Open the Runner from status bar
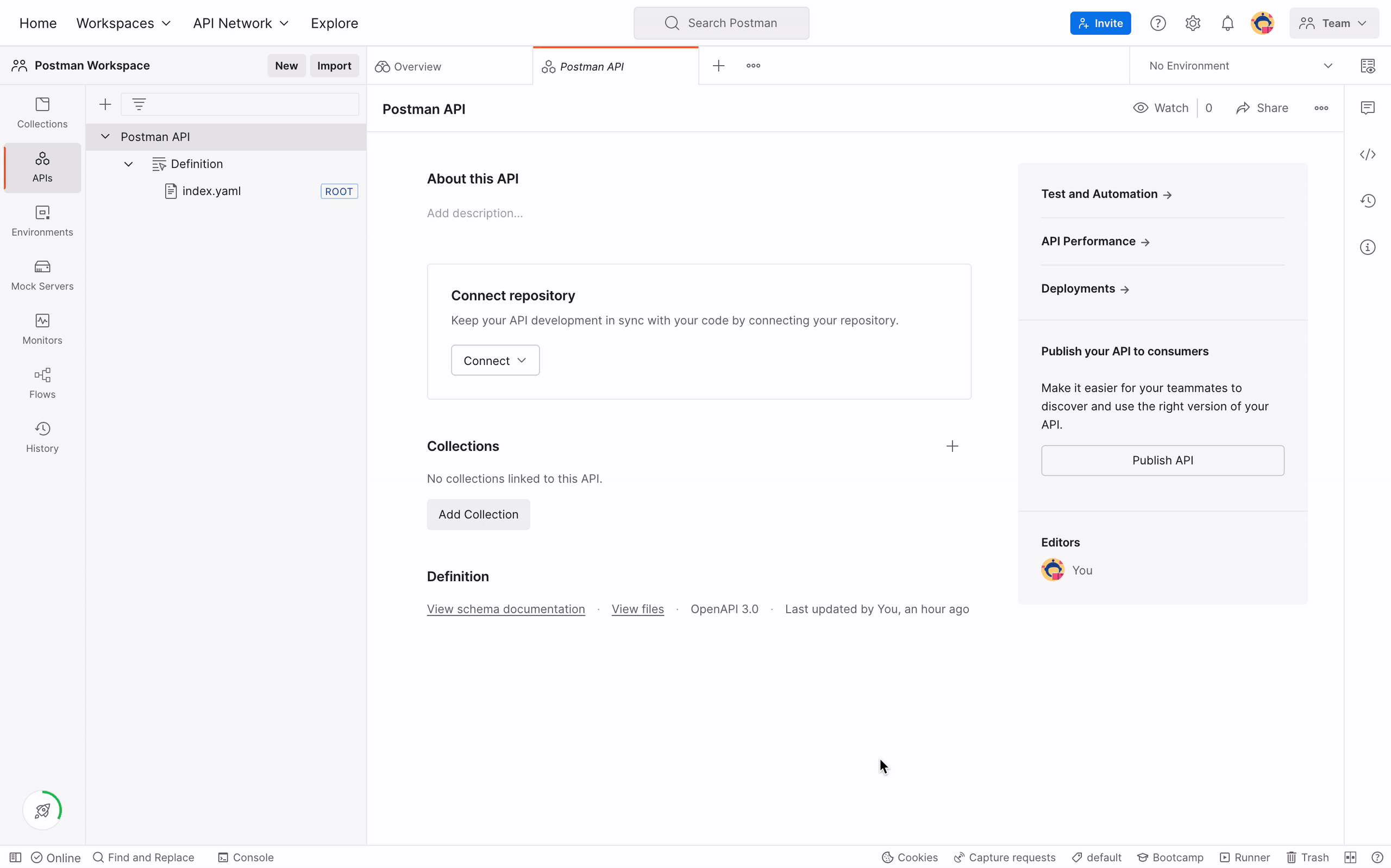 point(1244,857)
